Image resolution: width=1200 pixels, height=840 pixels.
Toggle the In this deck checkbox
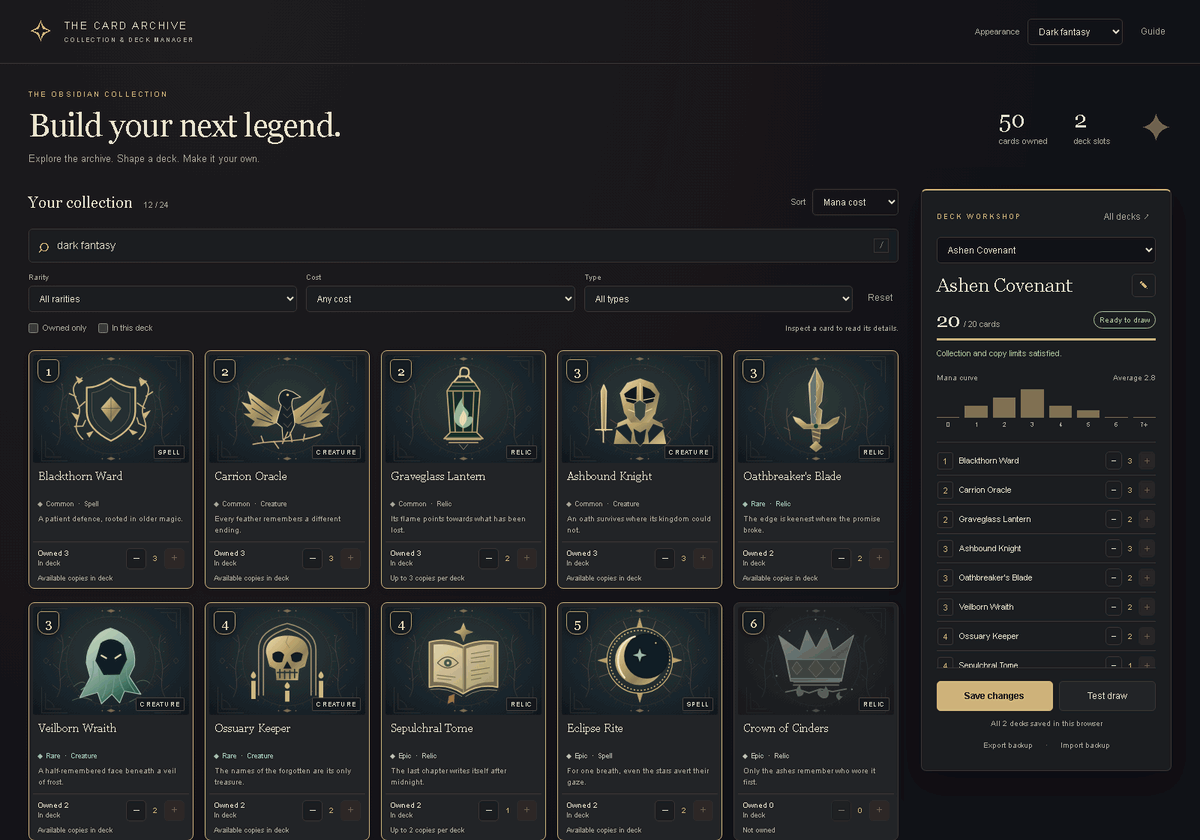[103, 328]
